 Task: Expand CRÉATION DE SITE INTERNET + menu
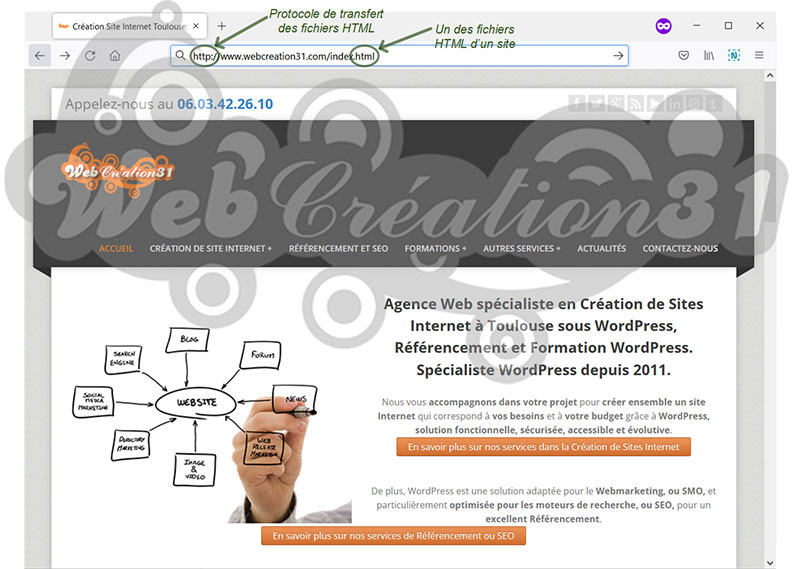click(x=211, y=249)
